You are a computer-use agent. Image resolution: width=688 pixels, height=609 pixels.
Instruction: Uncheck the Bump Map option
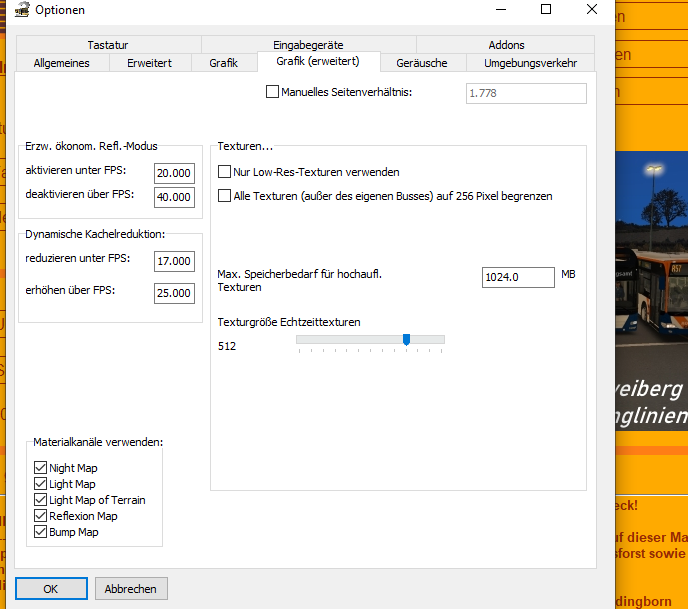tap(41, 532)
